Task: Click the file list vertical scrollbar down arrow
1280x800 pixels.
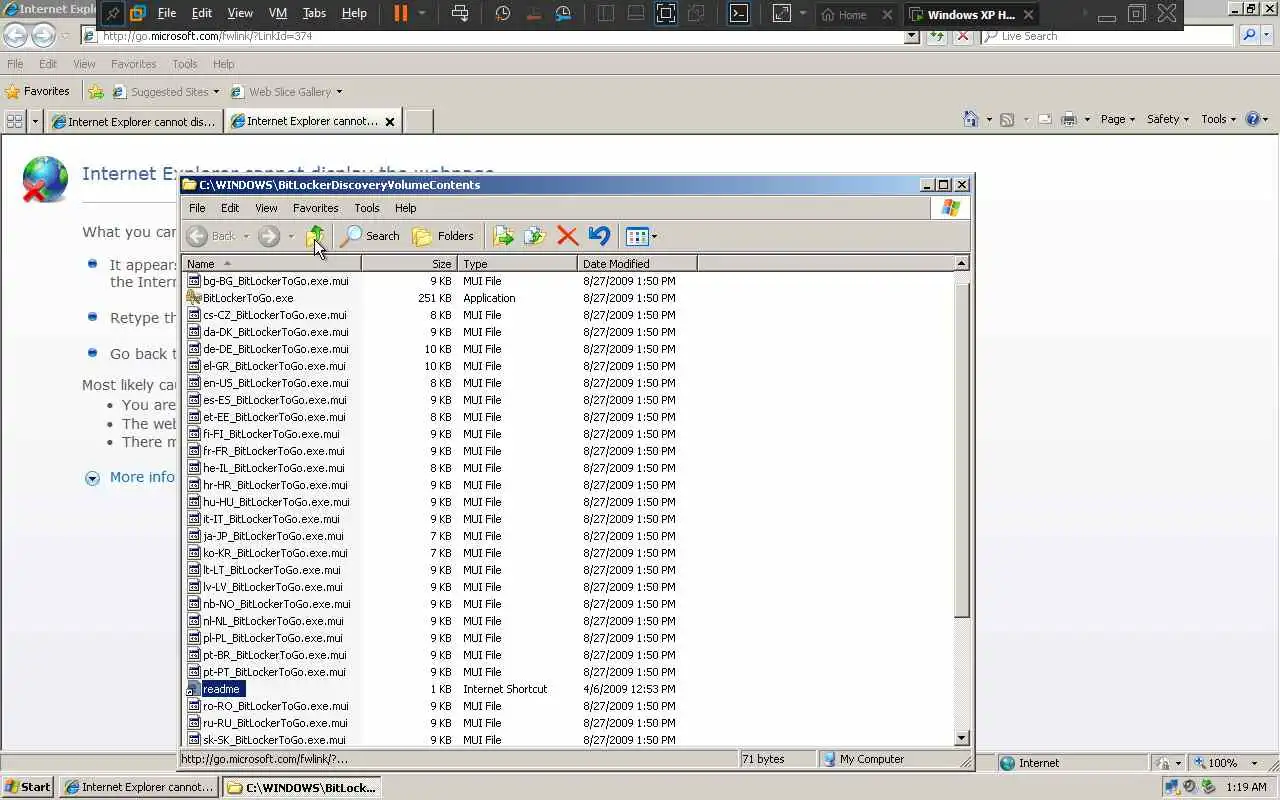Action: pos(962,738)
